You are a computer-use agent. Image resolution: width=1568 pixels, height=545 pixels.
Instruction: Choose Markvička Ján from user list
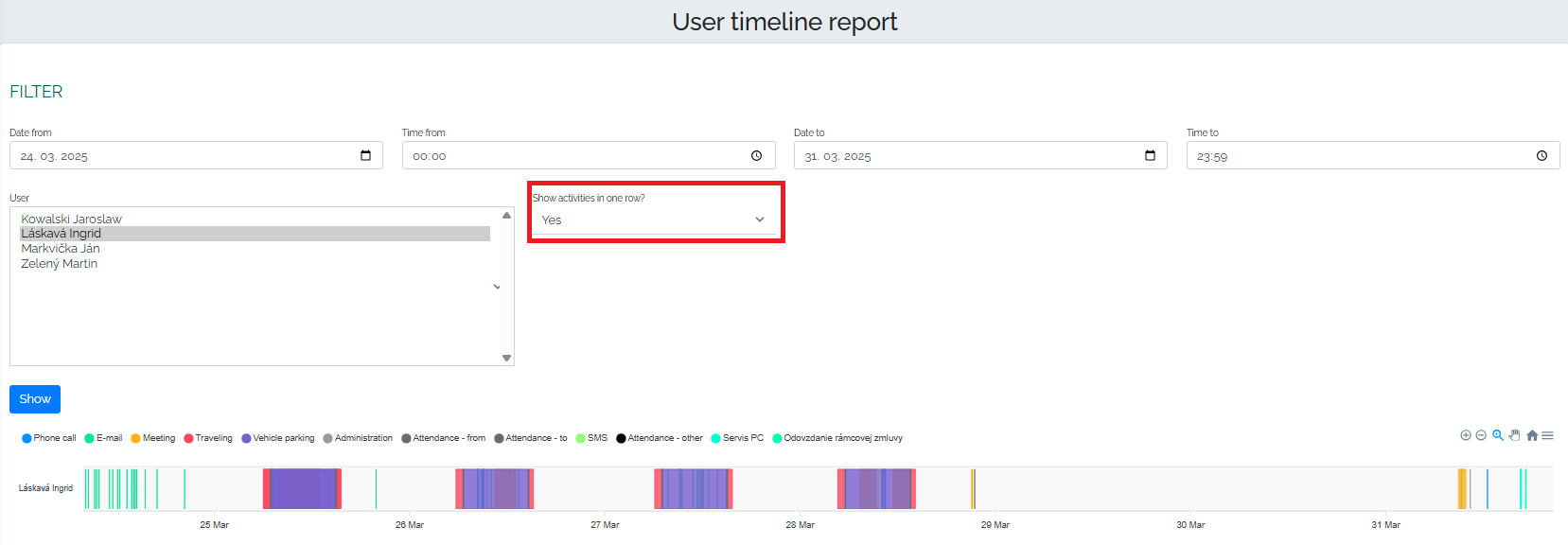click(61, 248)
